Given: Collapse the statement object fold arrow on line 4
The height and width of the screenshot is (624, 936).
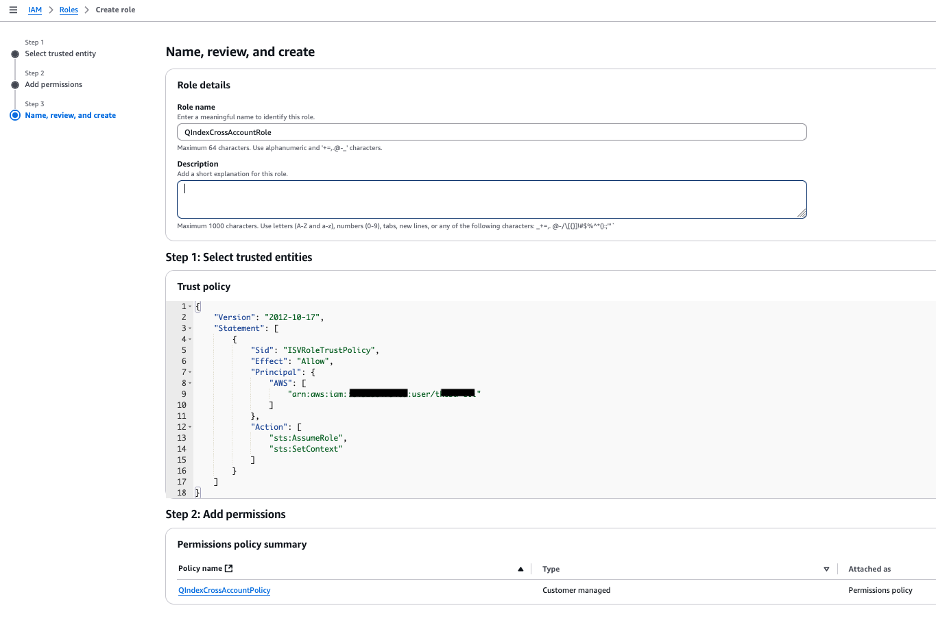Looking at the screenshot, I should click(190, 338).
